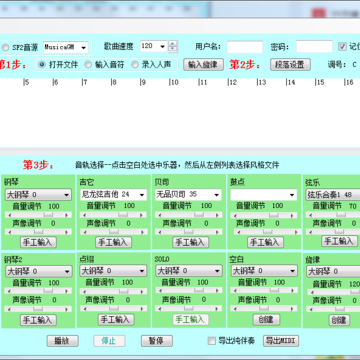Viewport: 360px width, 360px height.
Task: Open the 钢琴 track instrument dropdown
Action: 38,195
